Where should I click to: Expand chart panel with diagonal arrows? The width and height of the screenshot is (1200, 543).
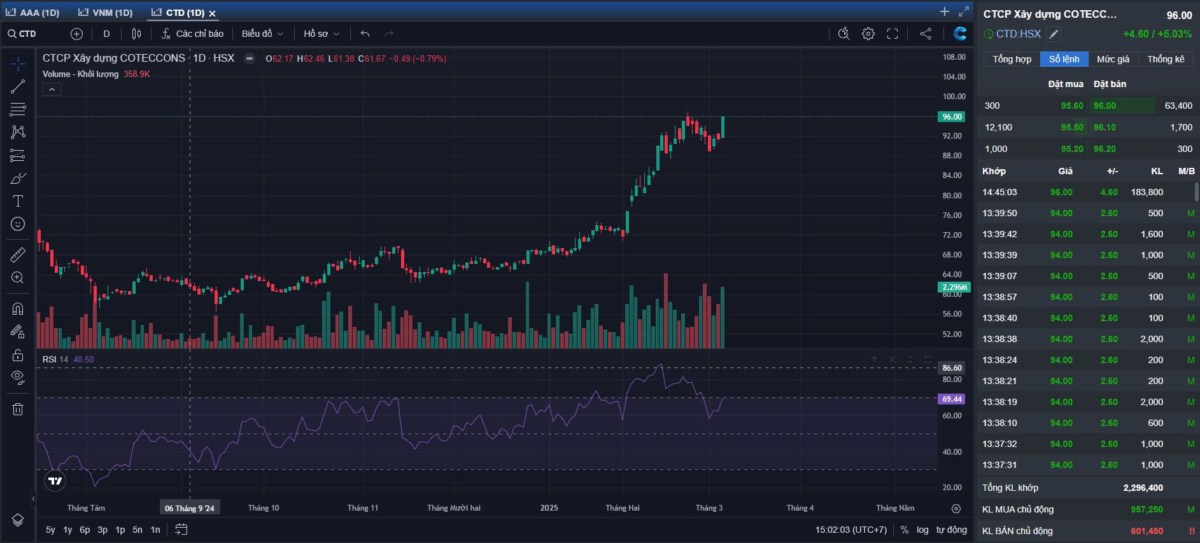(x=964, y=11)
